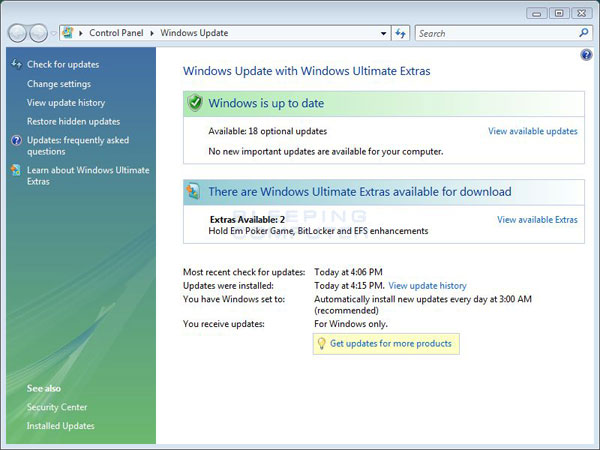
Task: Click the Windows is up to date heading
Action: pyautogui.click(x=266, y=103)
